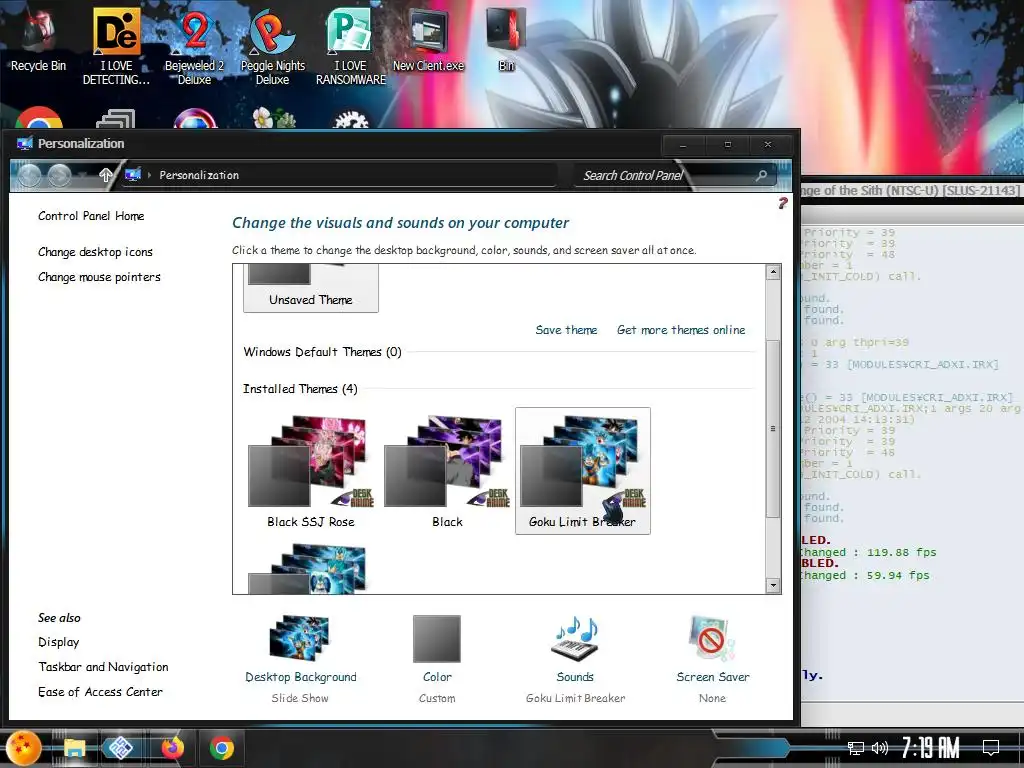The image size is (1024, 768).
Task: Open Ease of Access Center link
Action: coord(100,692)
